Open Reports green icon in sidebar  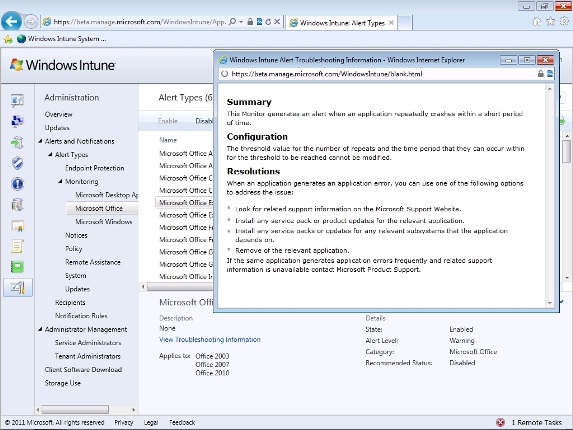pyautogui.click(x=17, y=267)
